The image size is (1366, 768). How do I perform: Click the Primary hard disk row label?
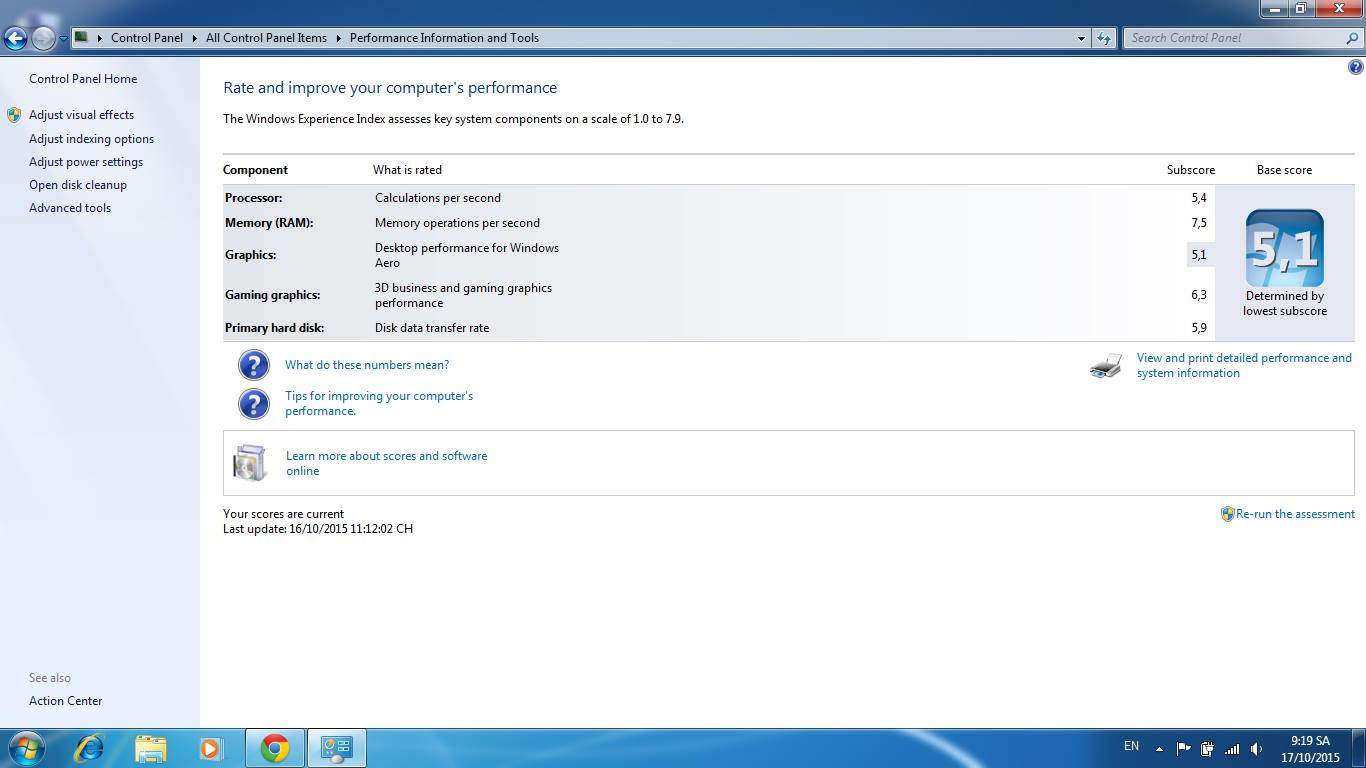[274, 328]
